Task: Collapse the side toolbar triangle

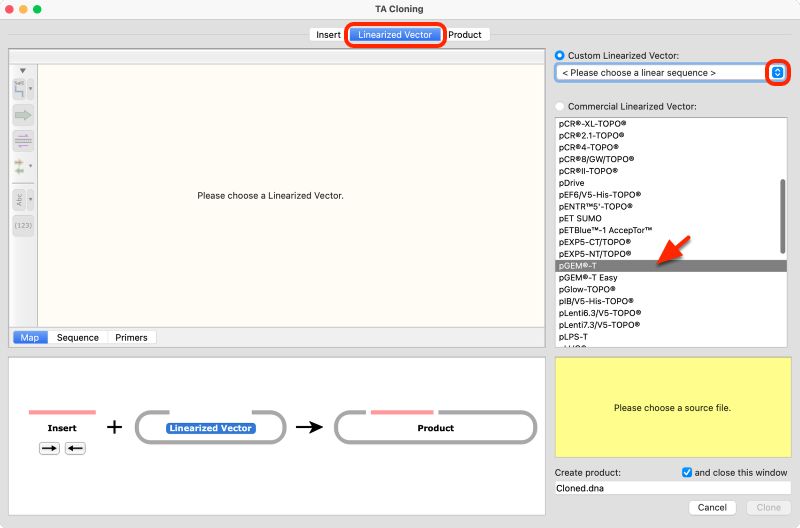Action: [22, 70]
